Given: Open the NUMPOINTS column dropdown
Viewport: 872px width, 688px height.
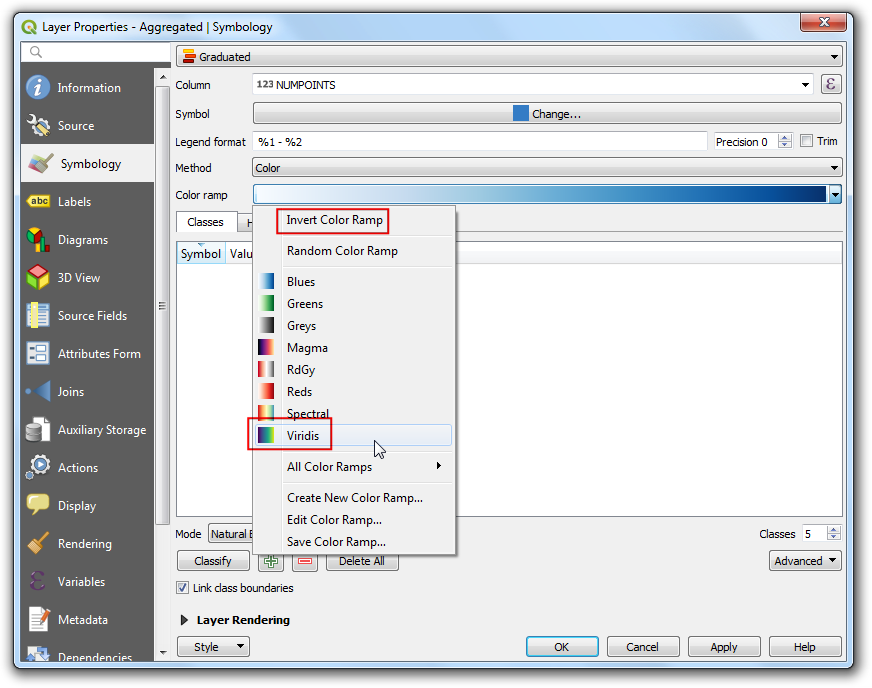Looking at the screenshot, I should 533,85.
